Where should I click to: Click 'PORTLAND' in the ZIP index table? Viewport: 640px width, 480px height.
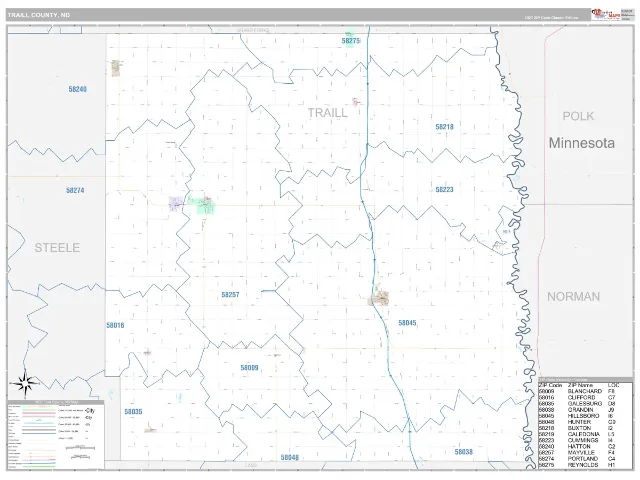click(582, 459)
